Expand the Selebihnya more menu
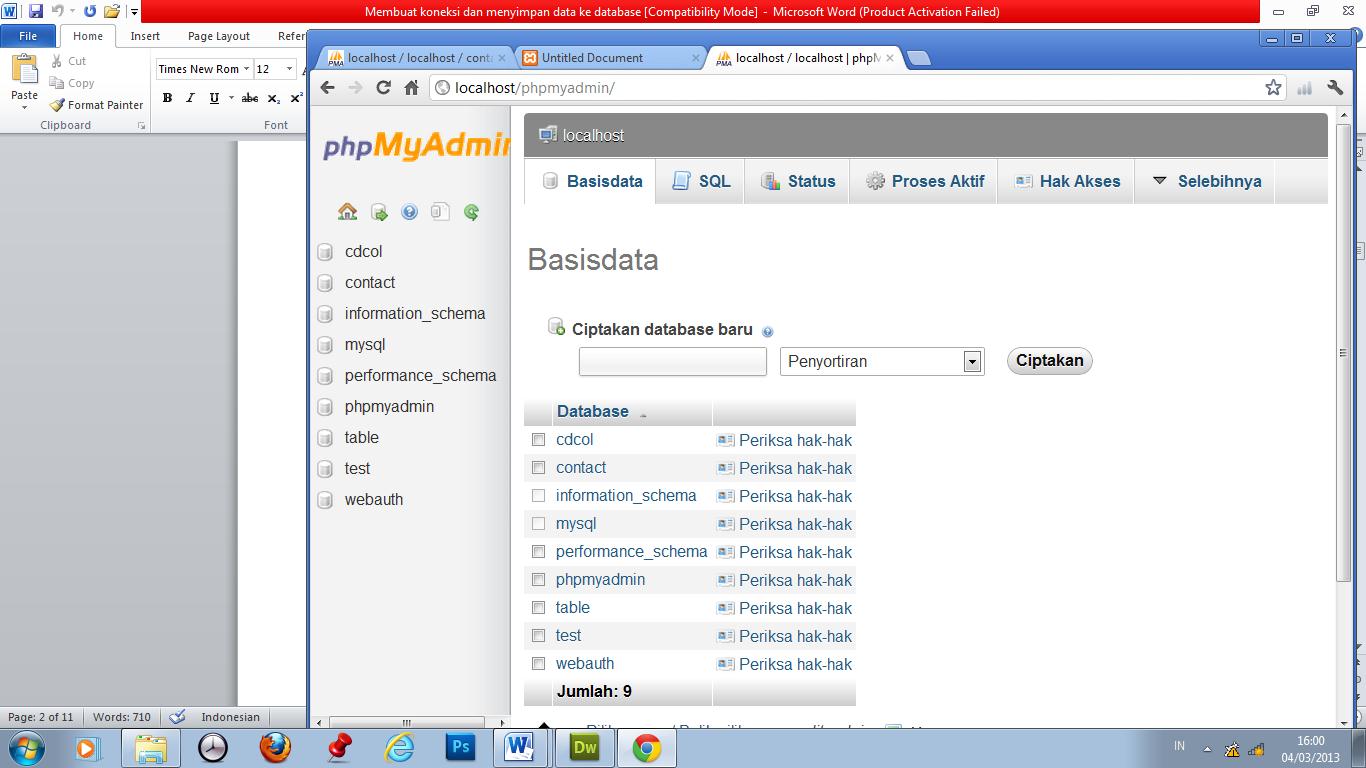Viewport: 1366px width, 768px height. [x=1206, y=181]
